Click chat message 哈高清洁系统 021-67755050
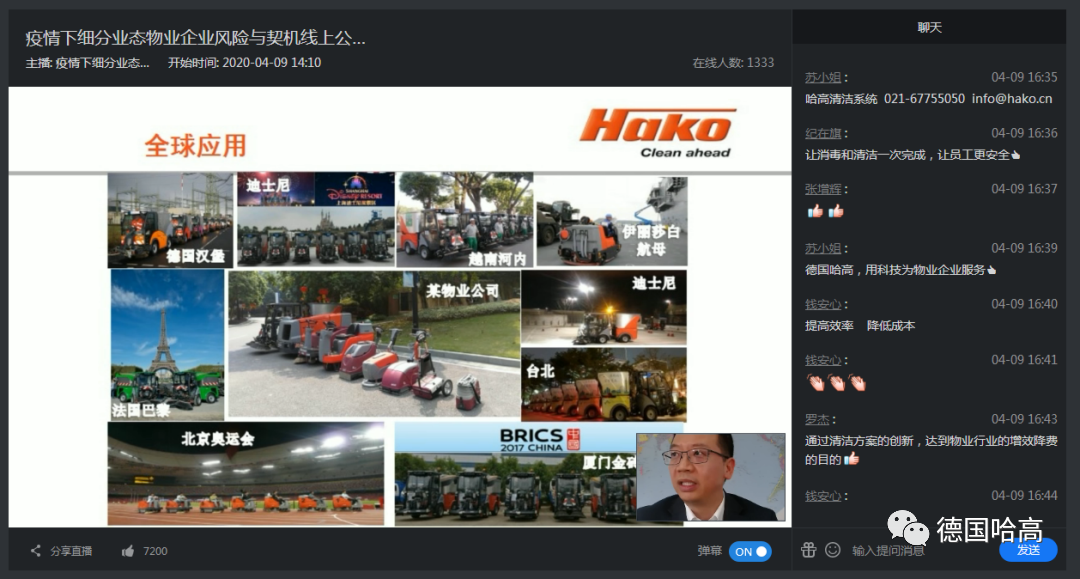Screen dimensions: 1080x579 928,98
